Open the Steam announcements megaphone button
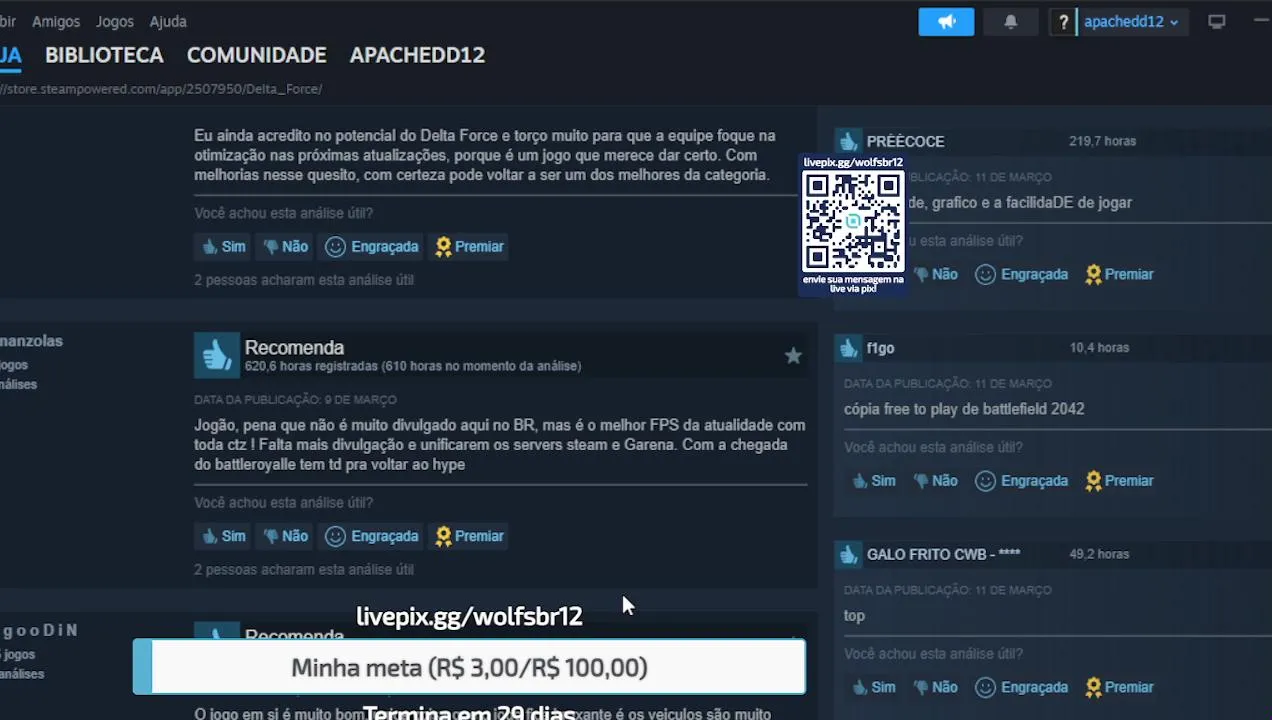1272x720 pixels. point(946,21)
